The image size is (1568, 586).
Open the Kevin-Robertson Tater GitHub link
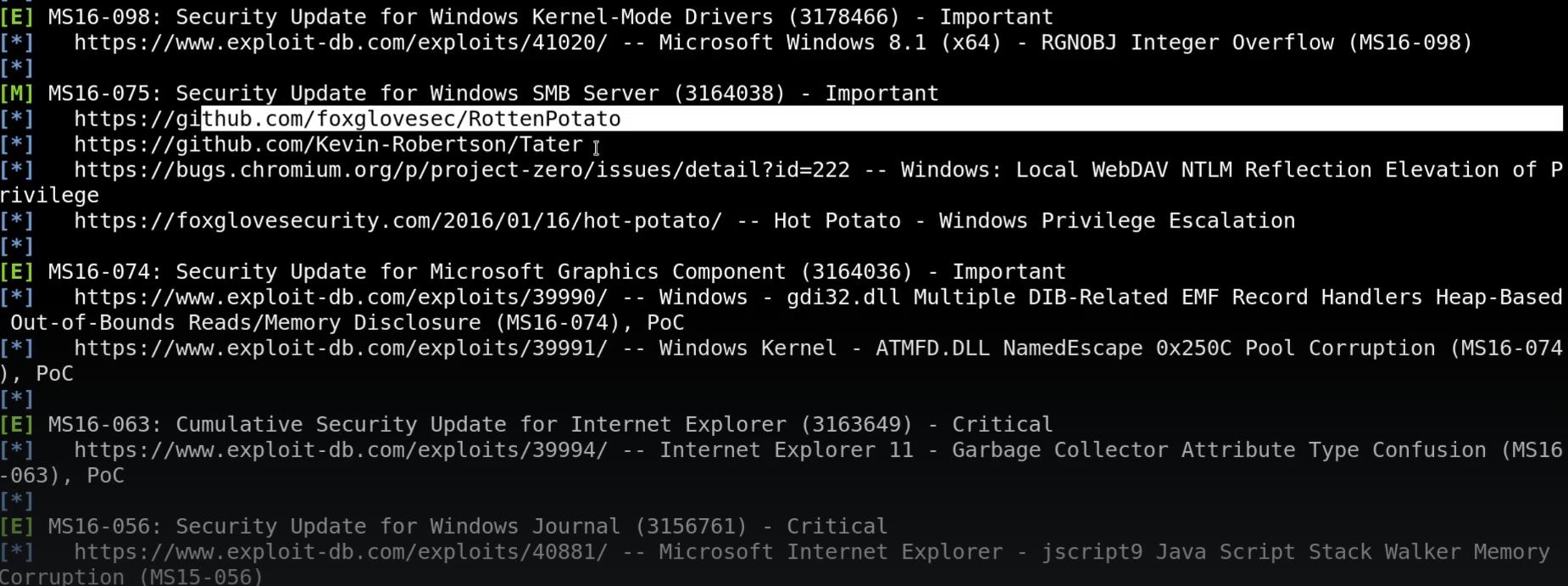pos(328,144)
